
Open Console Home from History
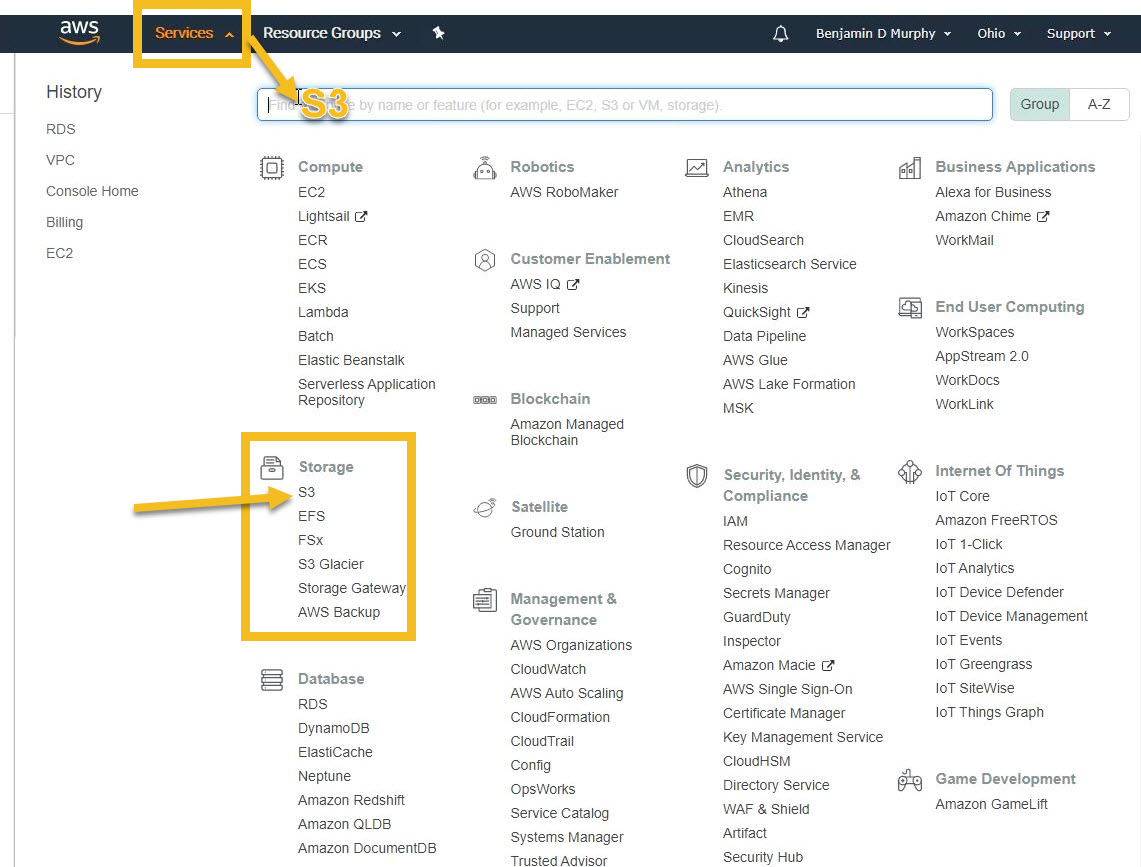click(92, 191)
